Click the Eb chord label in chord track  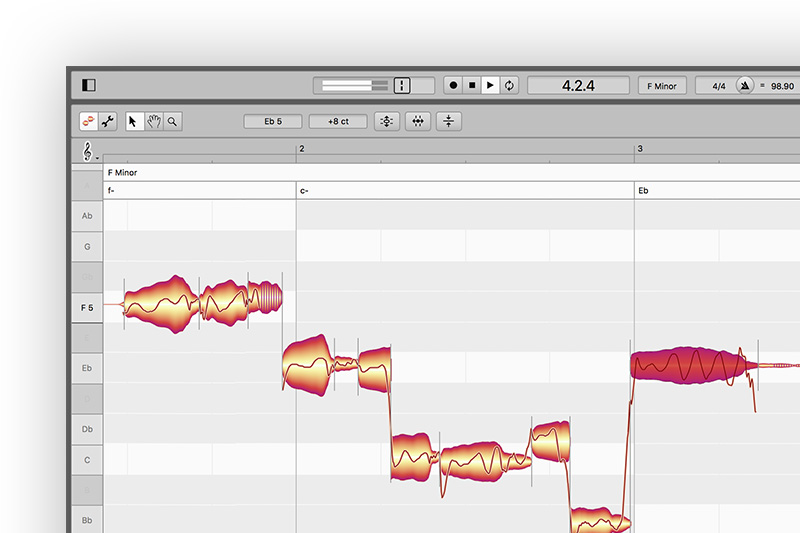point(643,190)
